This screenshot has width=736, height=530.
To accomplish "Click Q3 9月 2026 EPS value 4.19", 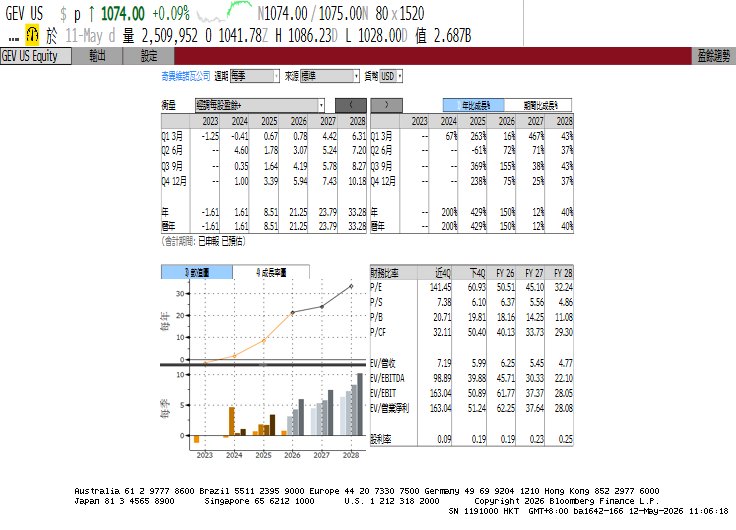I will (x=300, y=166).
